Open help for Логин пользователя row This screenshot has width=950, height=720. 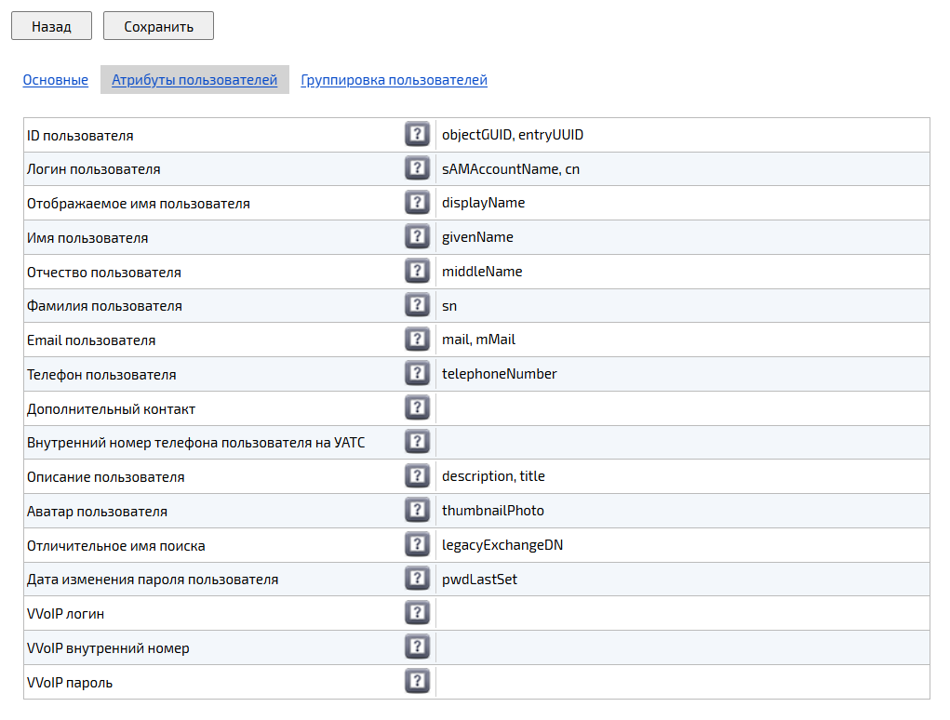click(x=417, y=169)
